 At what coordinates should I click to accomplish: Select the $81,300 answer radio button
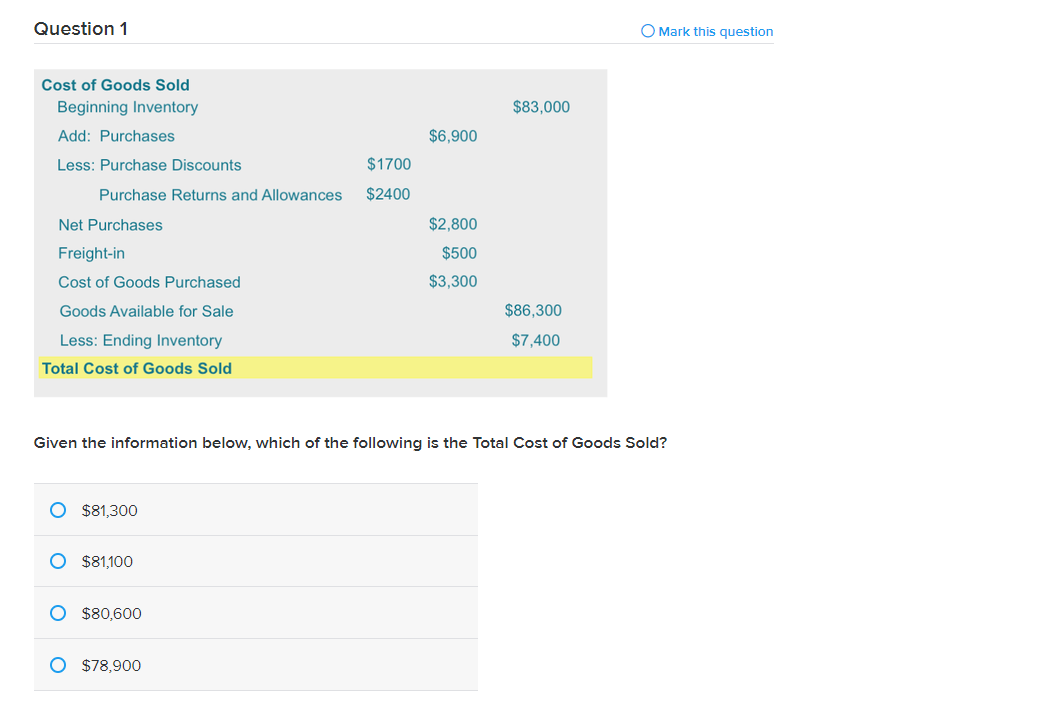pos(58,509)
